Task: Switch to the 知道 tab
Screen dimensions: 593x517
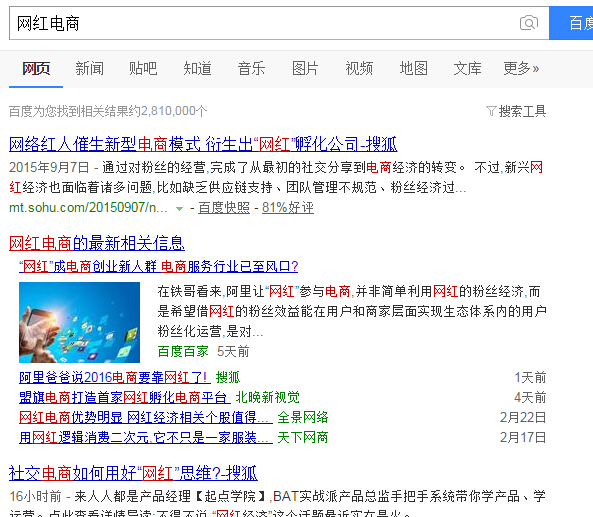Action: pyautogui.click(x=197, y=69)
